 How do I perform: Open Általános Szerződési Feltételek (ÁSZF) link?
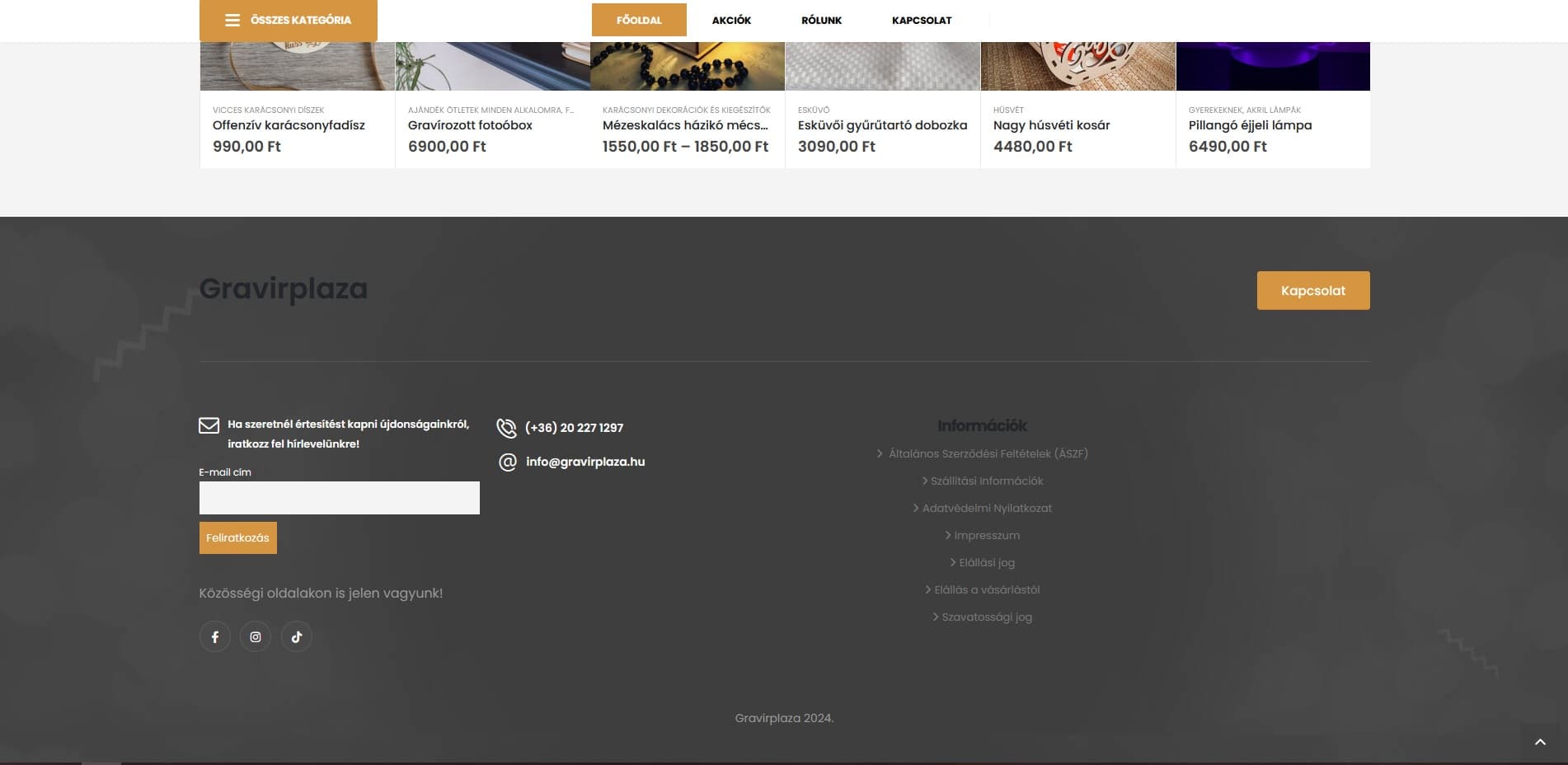(988, 453)
